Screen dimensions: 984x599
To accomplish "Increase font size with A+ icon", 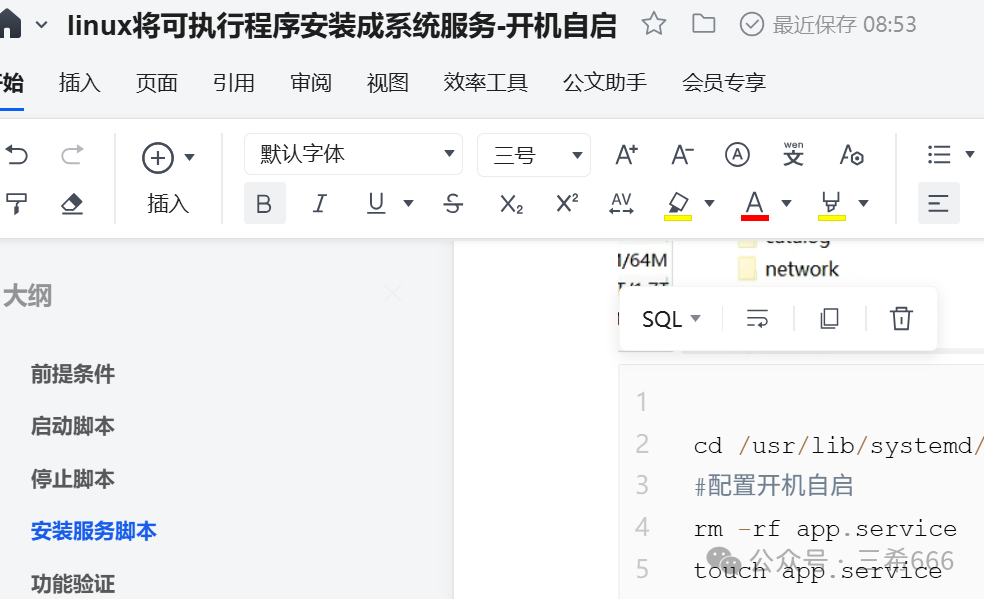I will click(626, 154).
